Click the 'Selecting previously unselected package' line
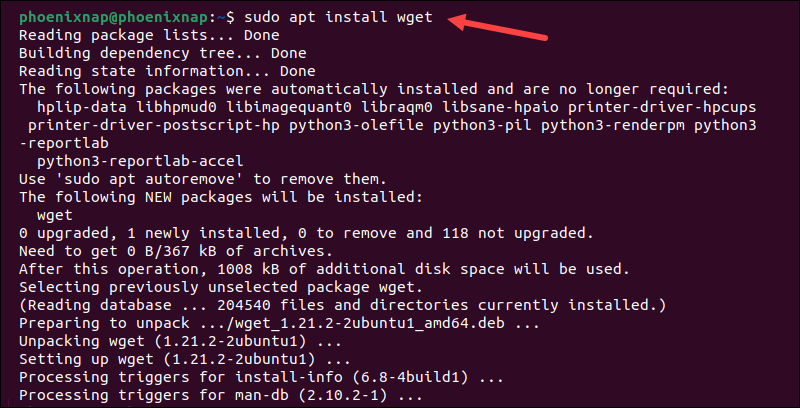800x408 pixels. coord(221,287)
